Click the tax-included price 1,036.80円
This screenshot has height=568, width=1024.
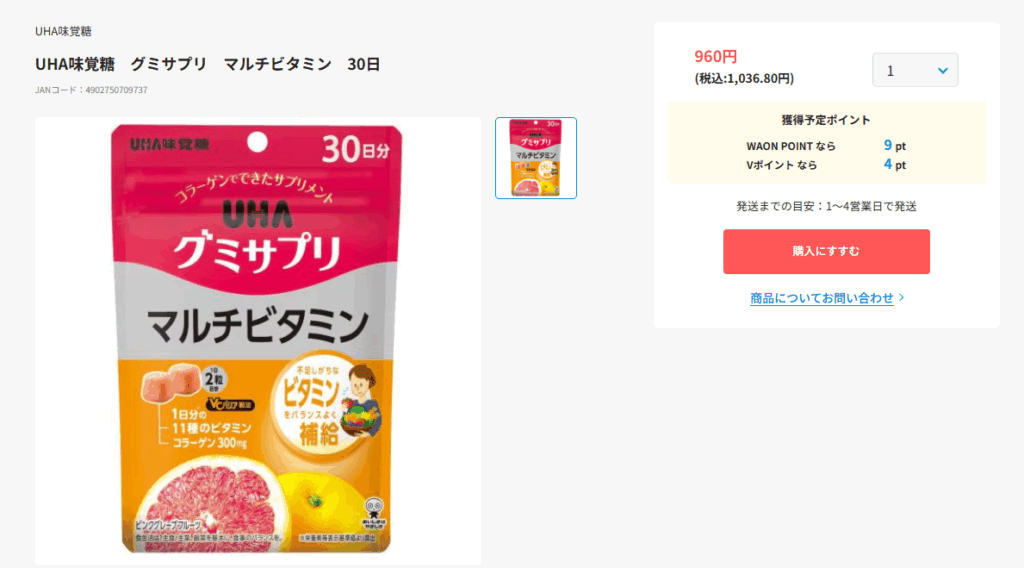point(744,78)
